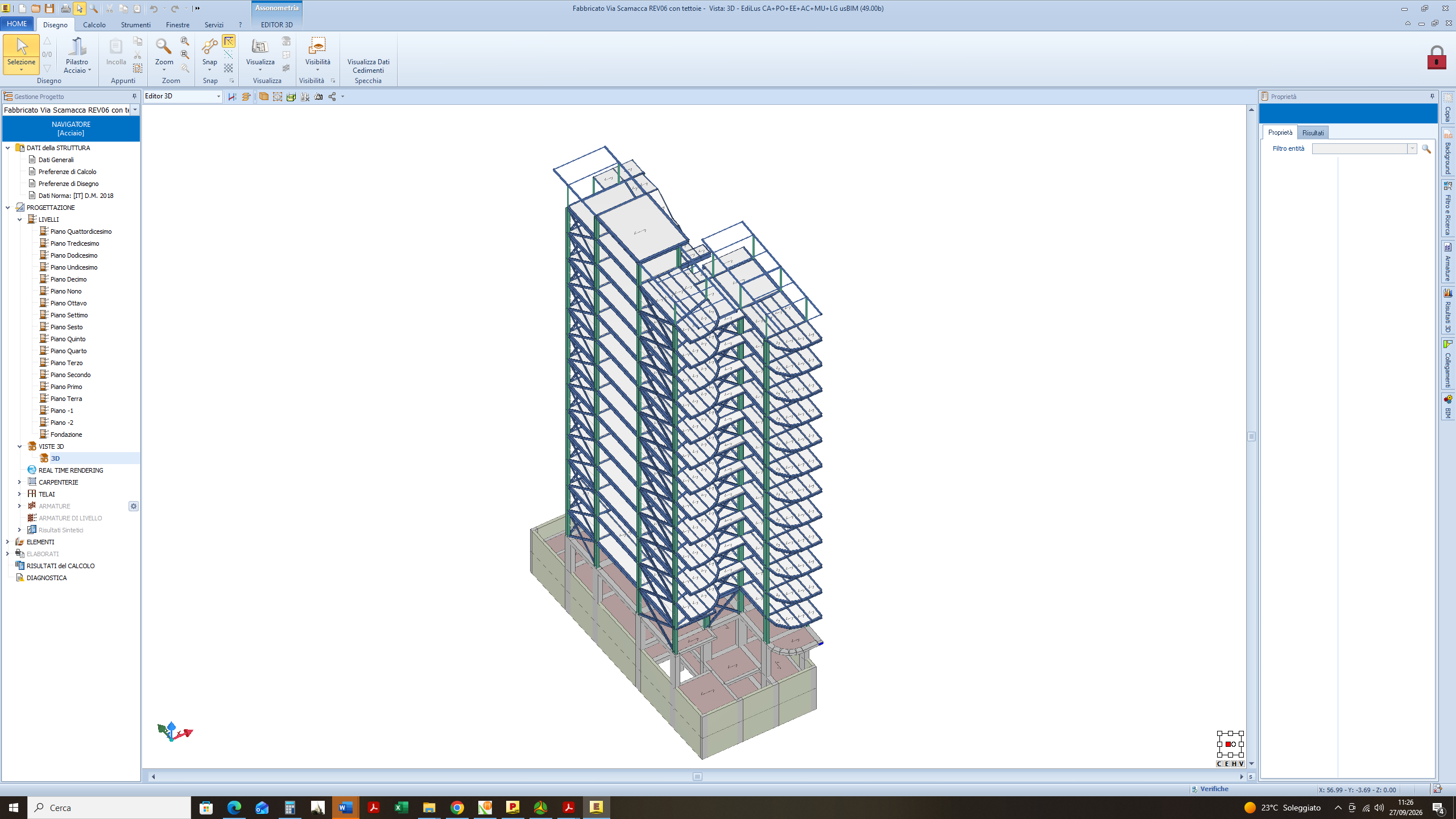Click the horizontal scrollbar thumb under viewport
This screenshot has width=1456, height=819.
click(x=697, y=776)
